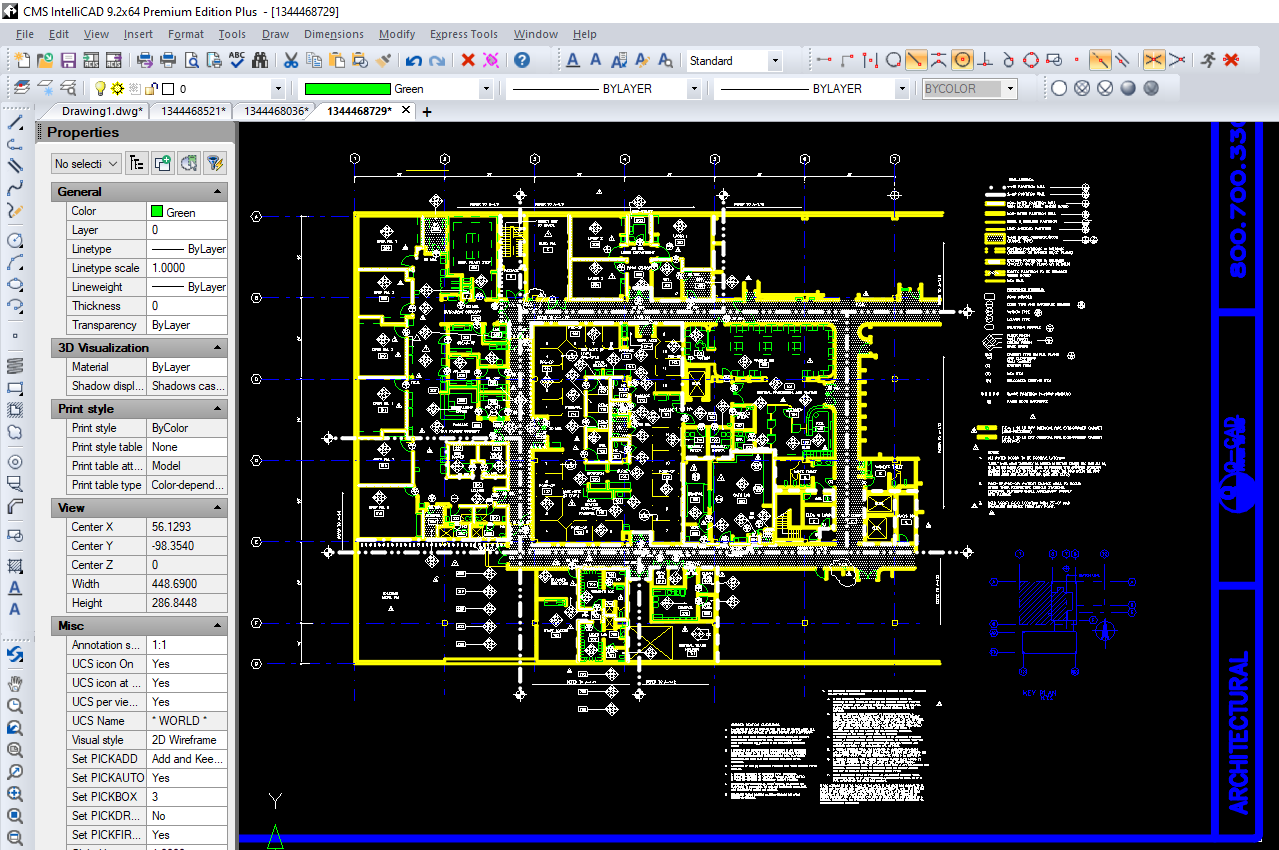Open the BYCOLOR print style dropdown
Screen dimensions: 1279x850
click(x=1011, y=89)
